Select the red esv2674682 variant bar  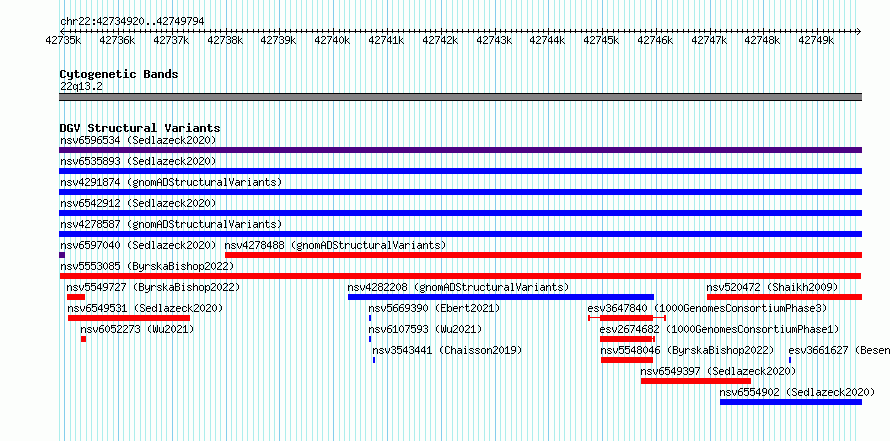[627, 339]
